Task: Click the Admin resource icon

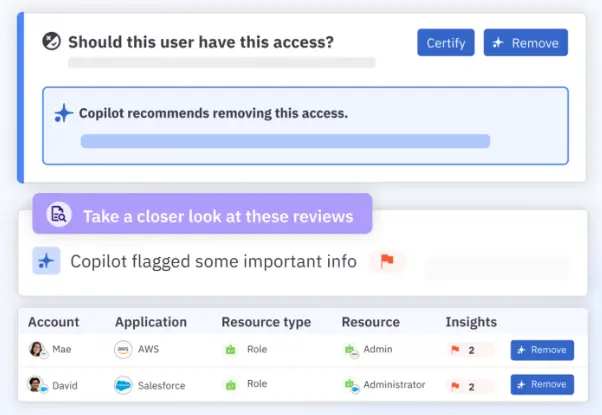Action: tap(350, 350)
